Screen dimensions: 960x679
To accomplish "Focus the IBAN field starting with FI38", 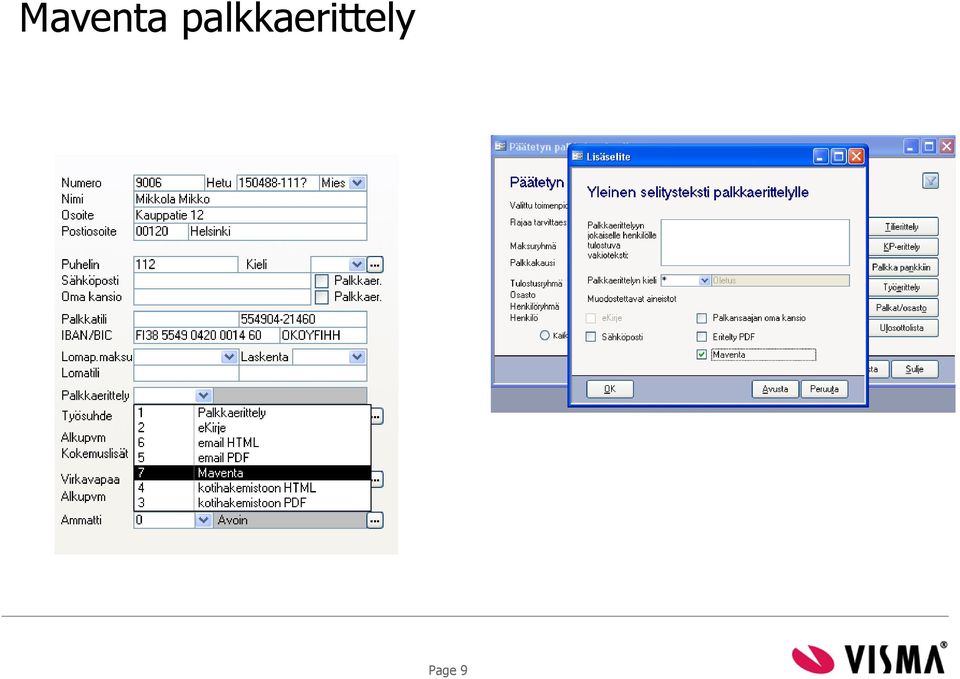I will pyautogui.click(x=206, y=336).
